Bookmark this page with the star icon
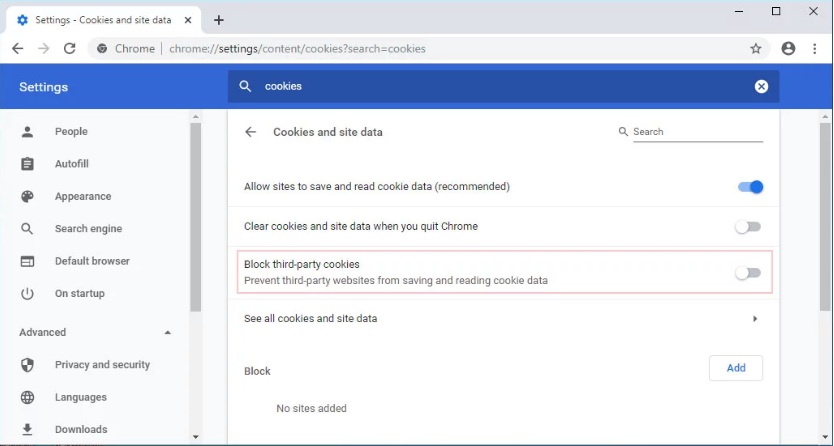Screen dimensions: 834x446 [756, 48]
